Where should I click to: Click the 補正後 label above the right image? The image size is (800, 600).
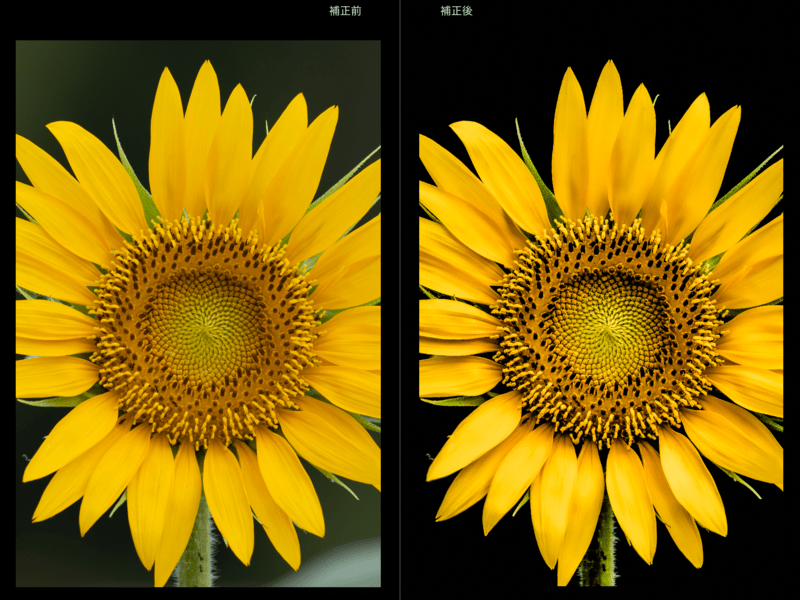pos(456,11)
